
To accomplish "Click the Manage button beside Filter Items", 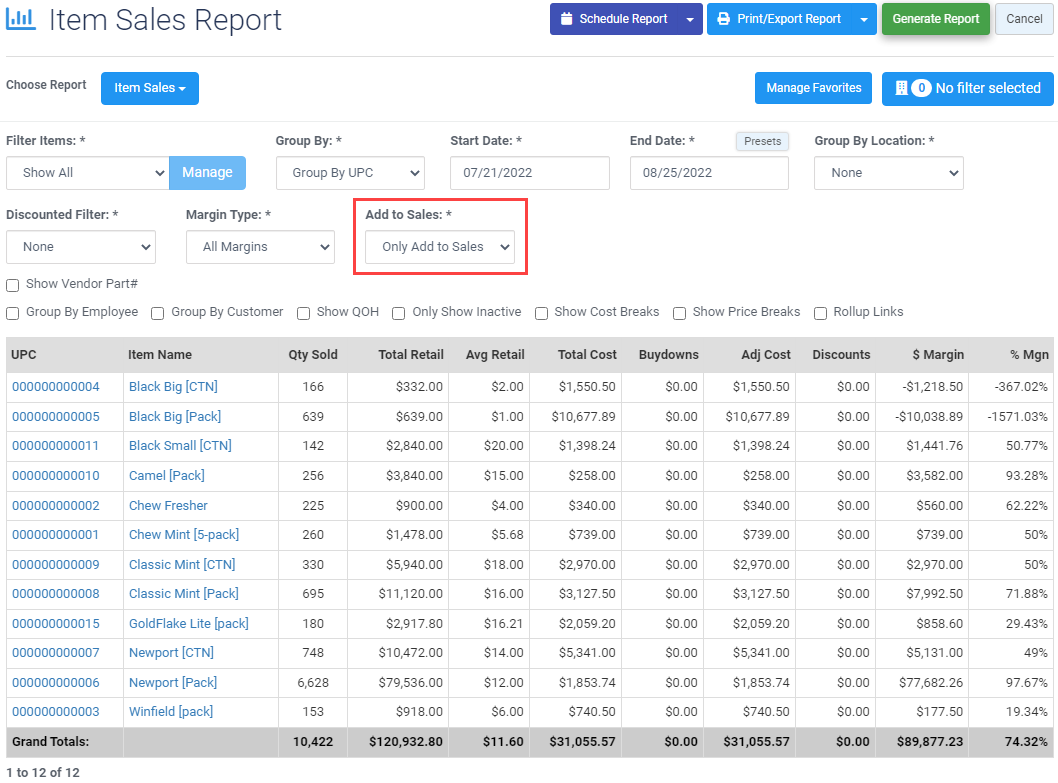I will [x=207, y=173].
